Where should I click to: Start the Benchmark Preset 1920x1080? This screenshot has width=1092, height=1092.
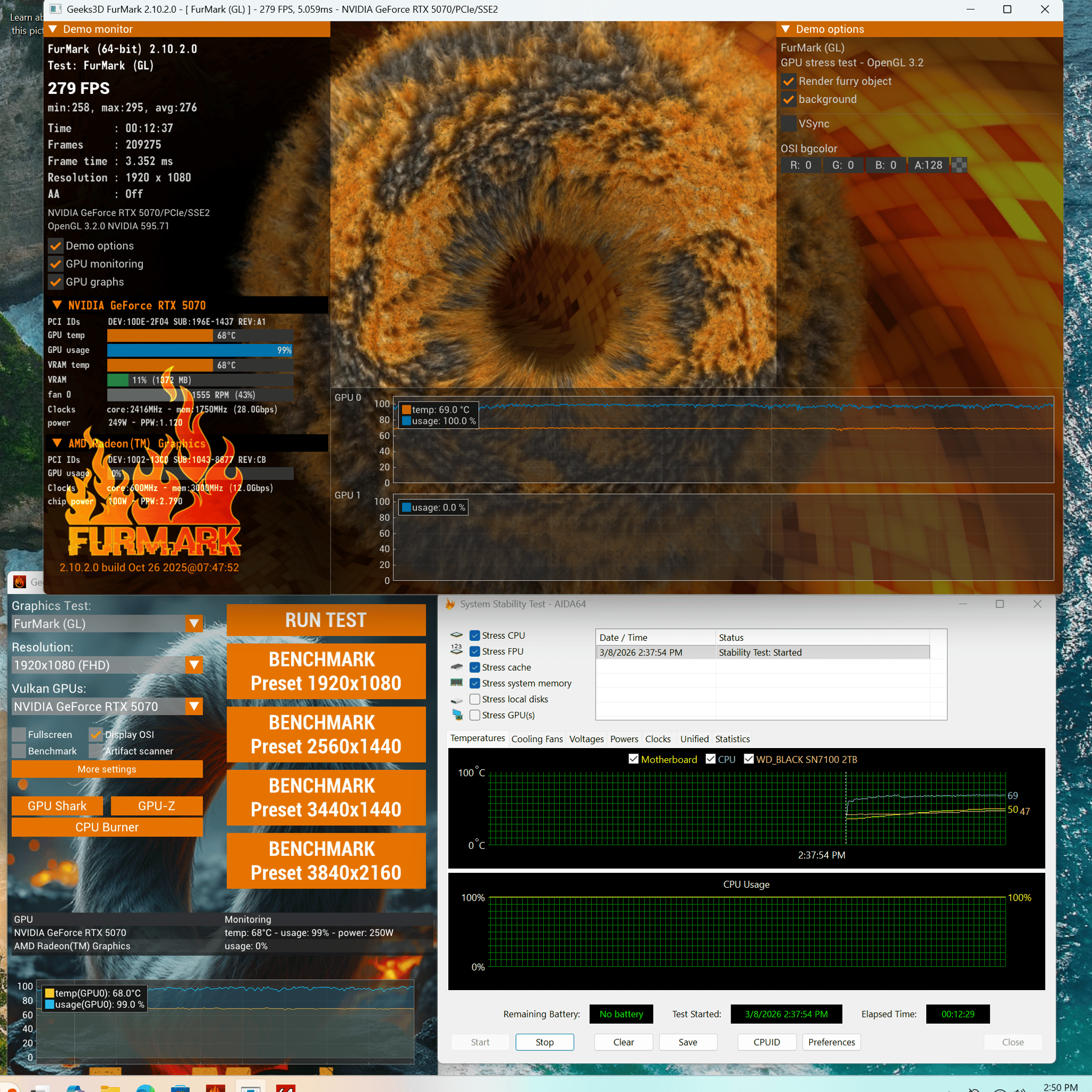pos(326,671)
